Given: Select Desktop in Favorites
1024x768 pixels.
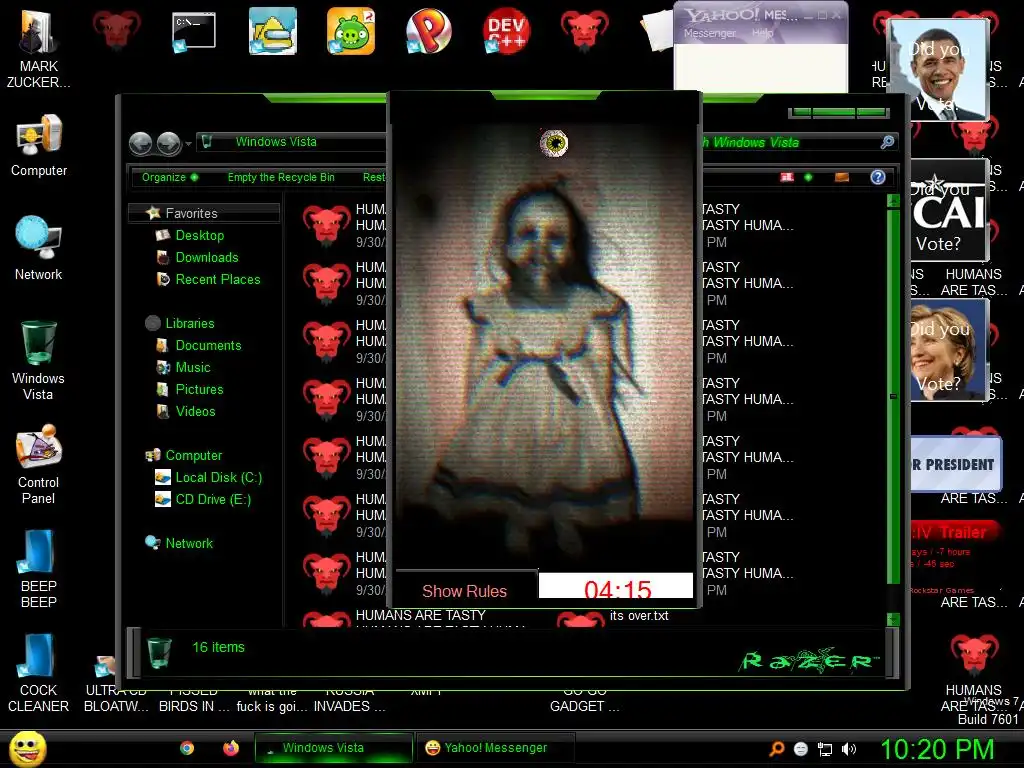Looking at the screenshot, I should [199, 235].
